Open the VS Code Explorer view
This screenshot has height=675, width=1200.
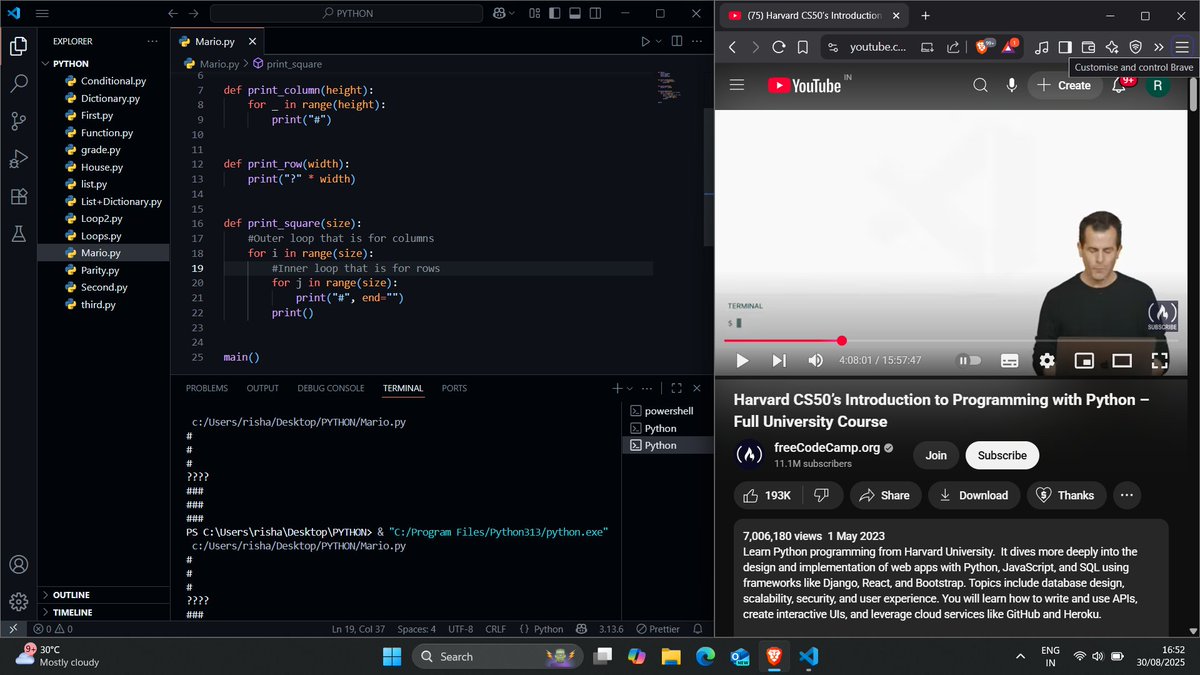pos(18,46)
